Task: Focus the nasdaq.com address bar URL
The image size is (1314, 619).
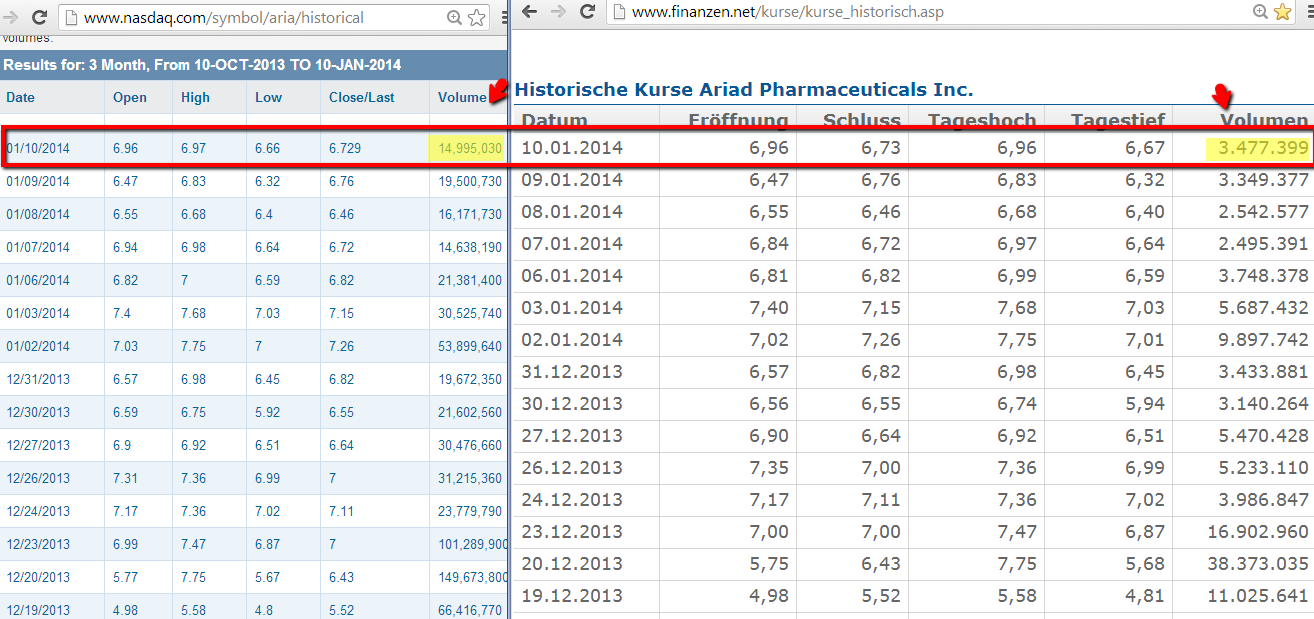Action: (224, 17)
